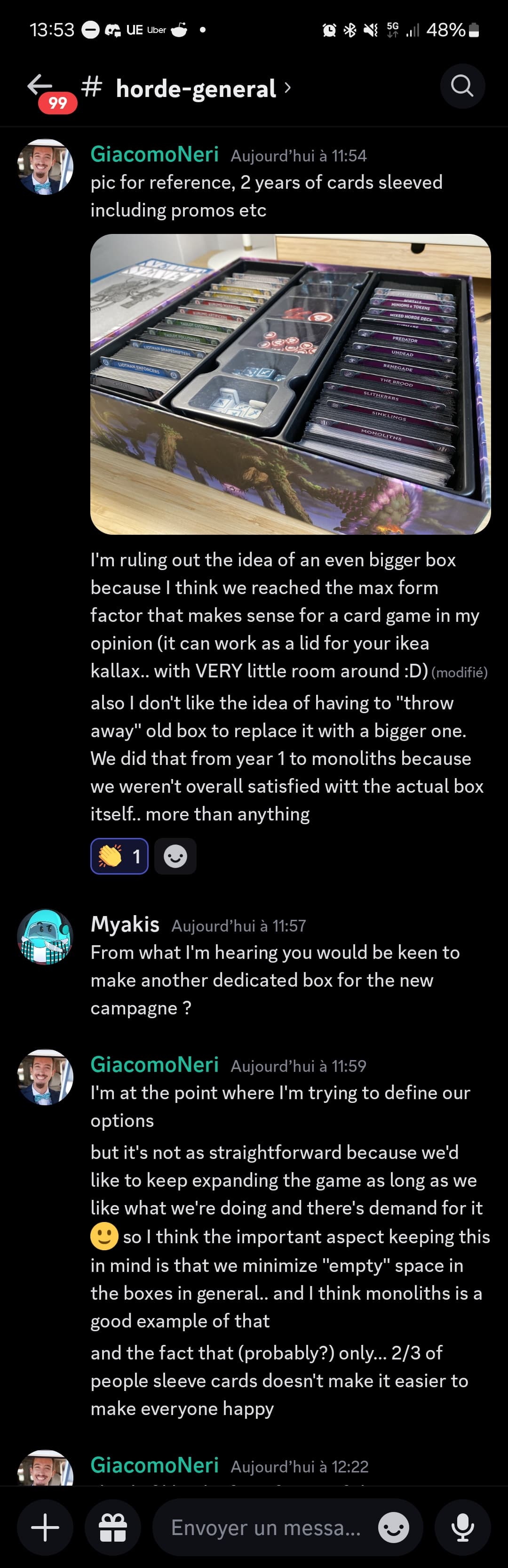Tap the microphone voice message icon
This screenshot has width=508, height=1568.
462,1527
